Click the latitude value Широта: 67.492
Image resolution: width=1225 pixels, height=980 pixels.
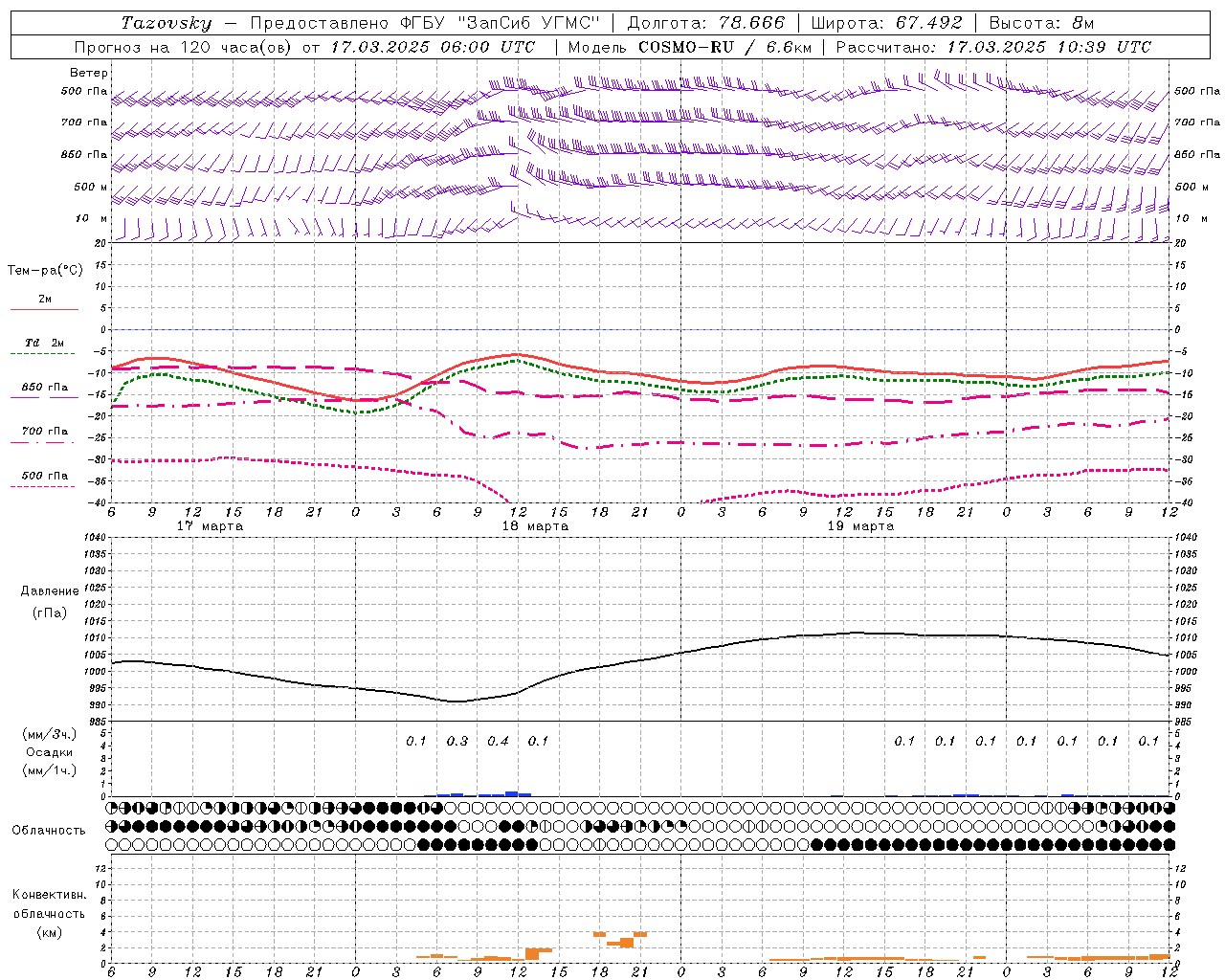[x=886, y=23]
